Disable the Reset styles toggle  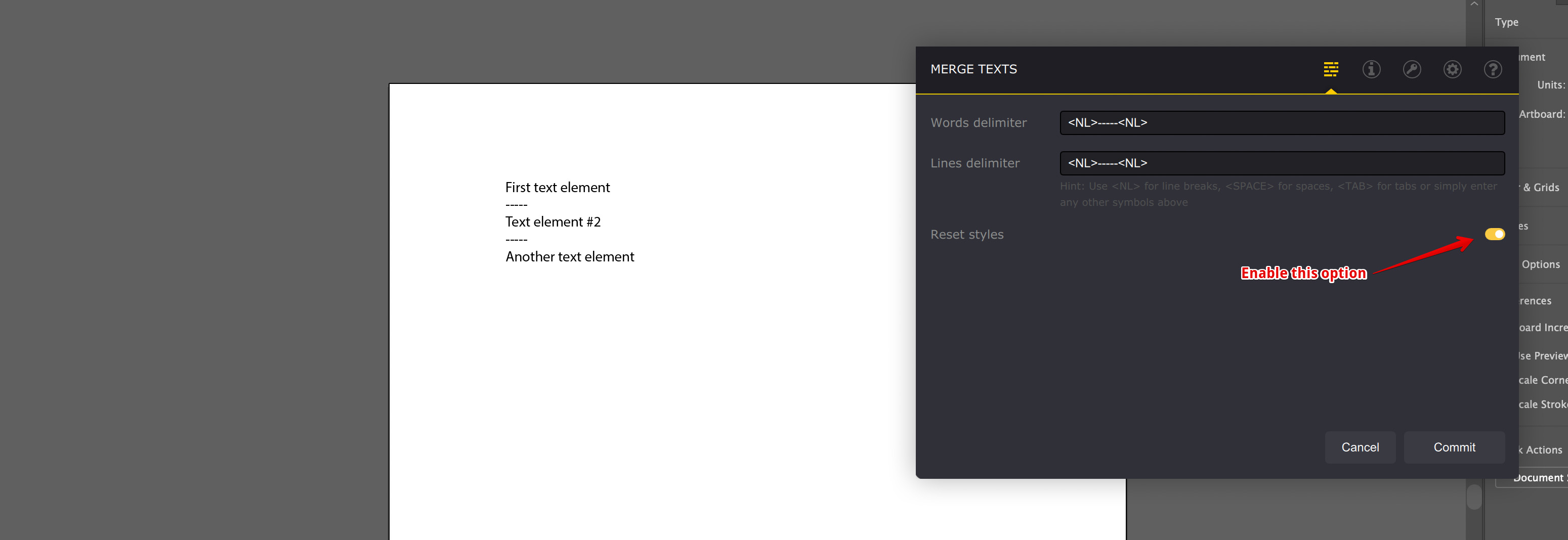pyautogui.click(x=1495, y=234)
